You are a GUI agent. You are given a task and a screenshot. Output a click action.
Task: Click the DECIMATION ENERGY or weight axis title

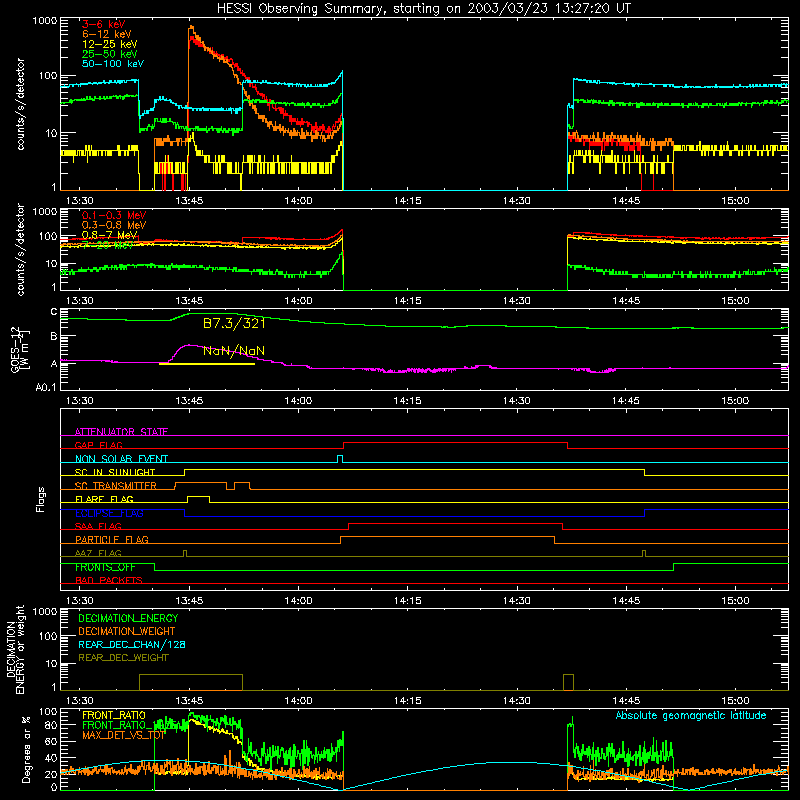click(x=15, y=649)
